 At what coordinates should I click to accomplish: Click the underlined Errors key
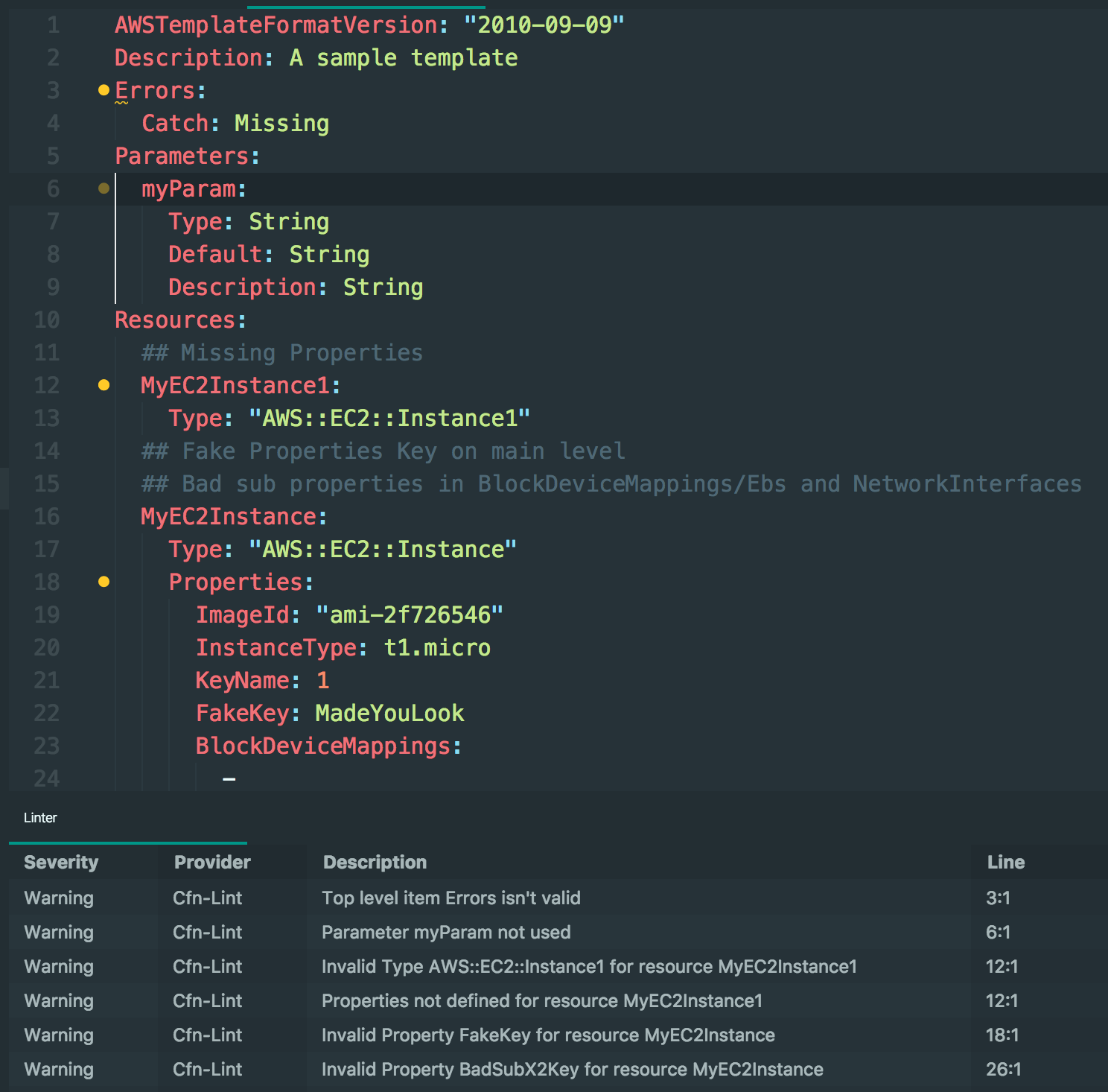pos(155,90)
